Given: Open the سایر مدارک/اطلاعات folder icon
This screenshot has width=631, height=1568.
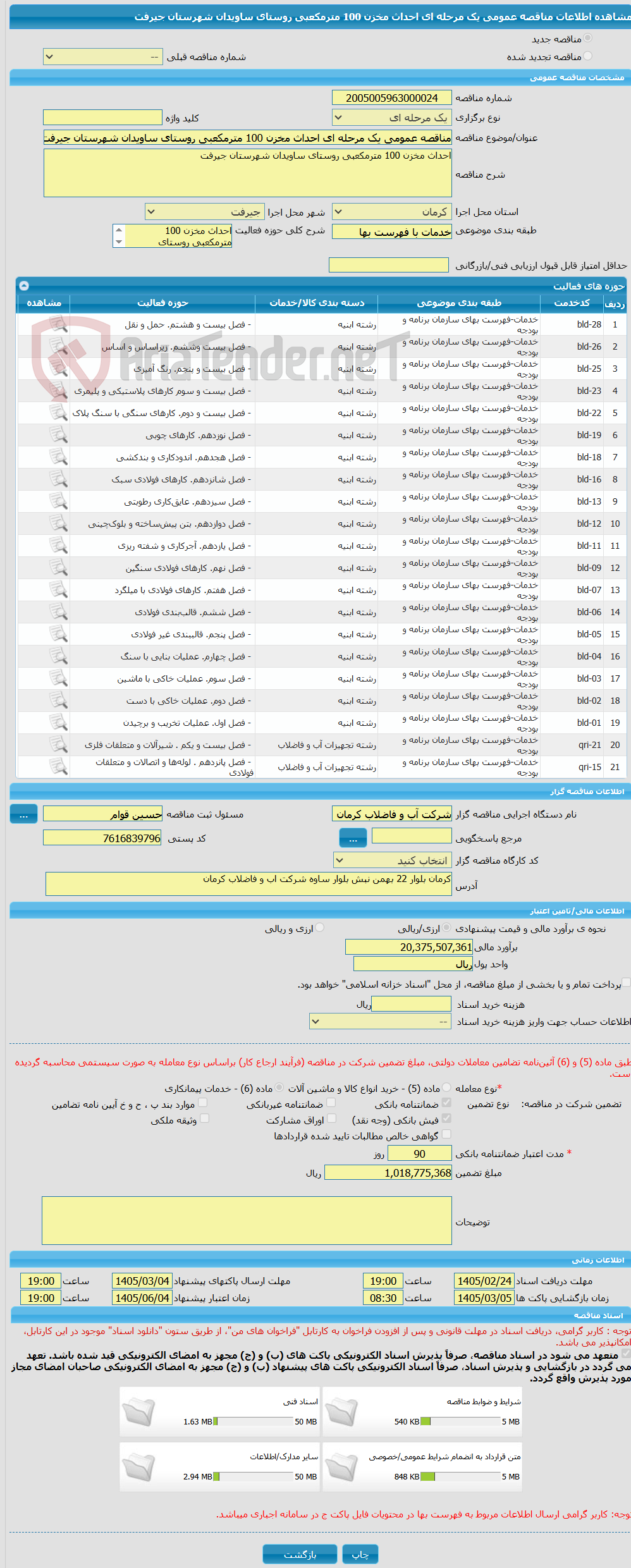Looking at the screenshot, I should (x=138, y=1467).
